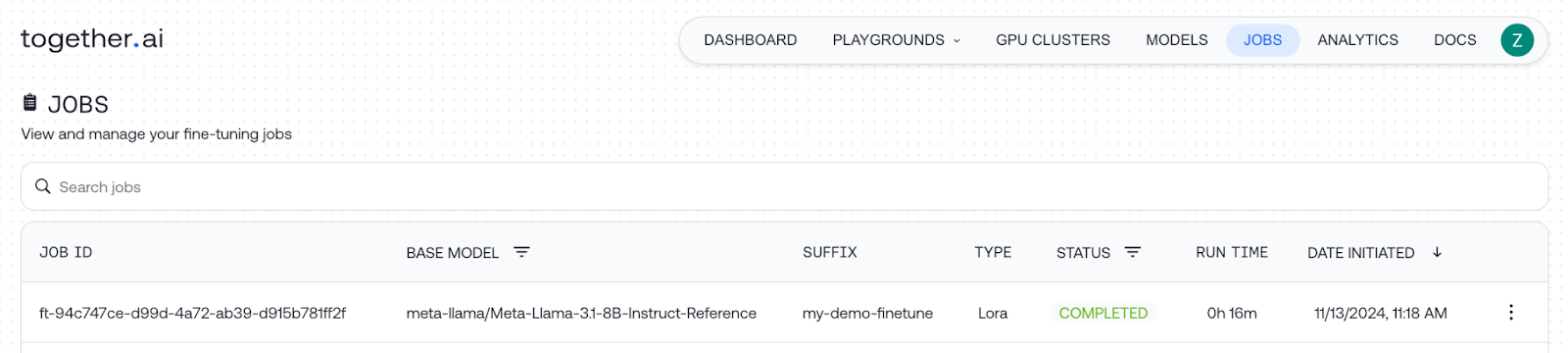1568x353 pixels.
Task: Click the together.ai logo
Action: (x=92, y=39)
